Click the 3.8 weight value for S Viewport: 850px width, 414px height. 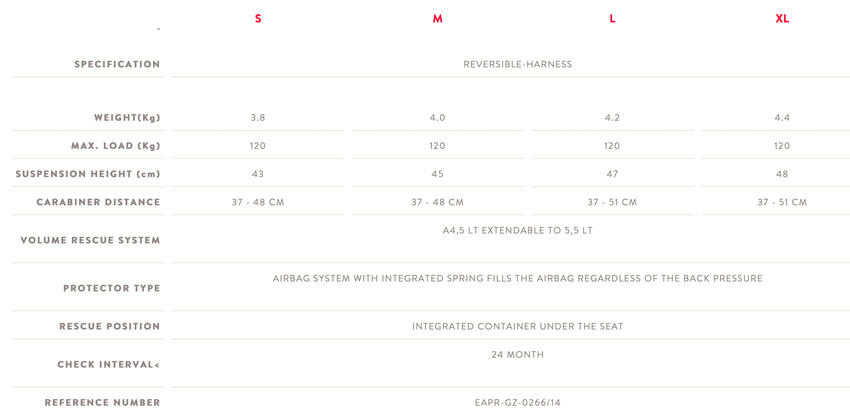pyautogui.click(x=258, y=118)
